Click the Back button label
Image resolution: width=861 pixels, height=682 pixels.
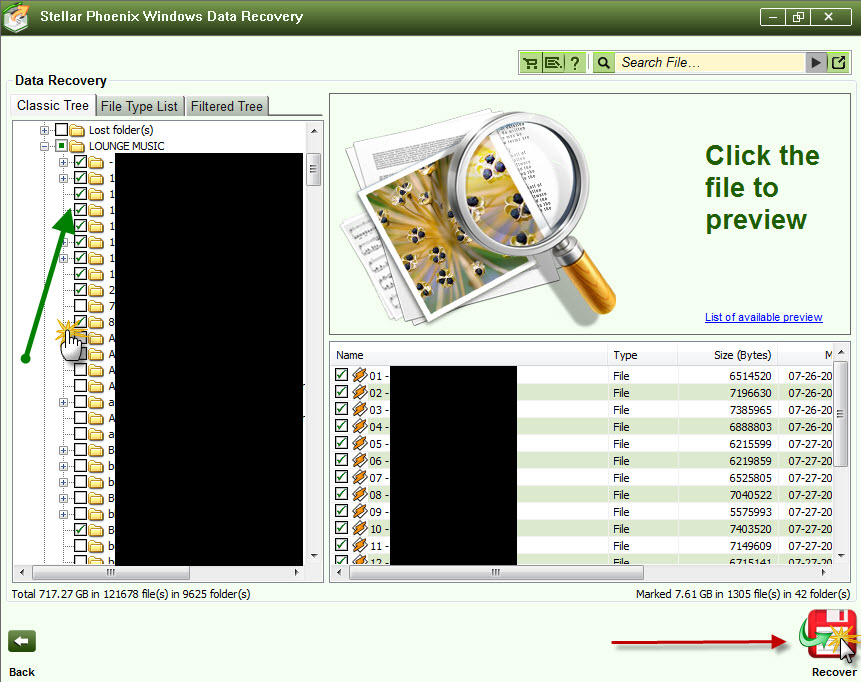22,672
